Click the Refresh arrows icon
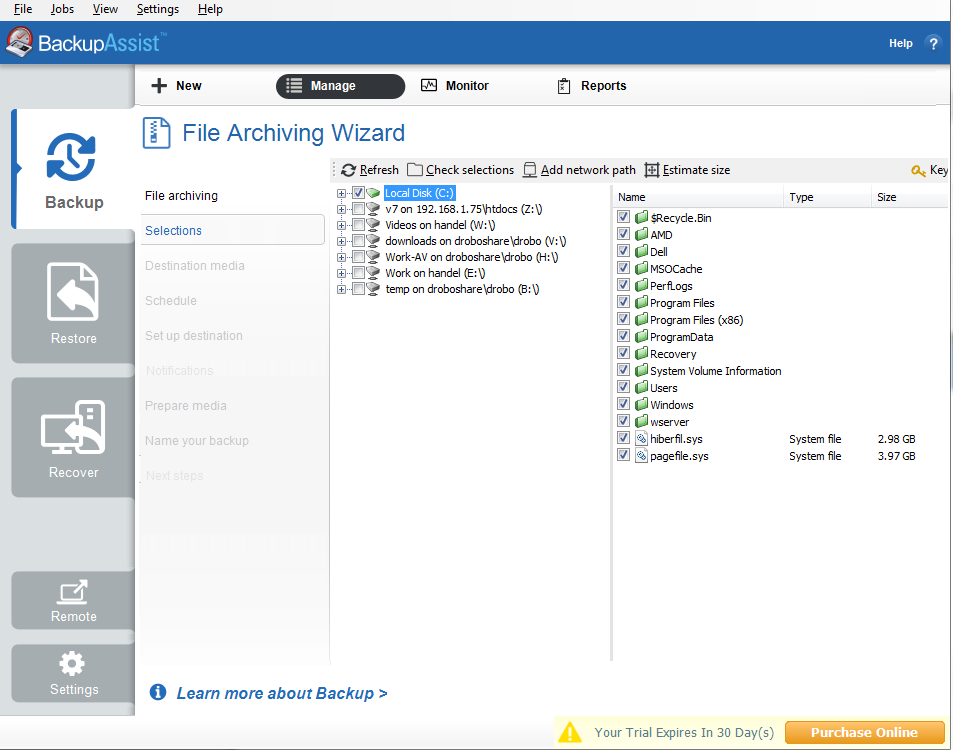 coord(348,170)
